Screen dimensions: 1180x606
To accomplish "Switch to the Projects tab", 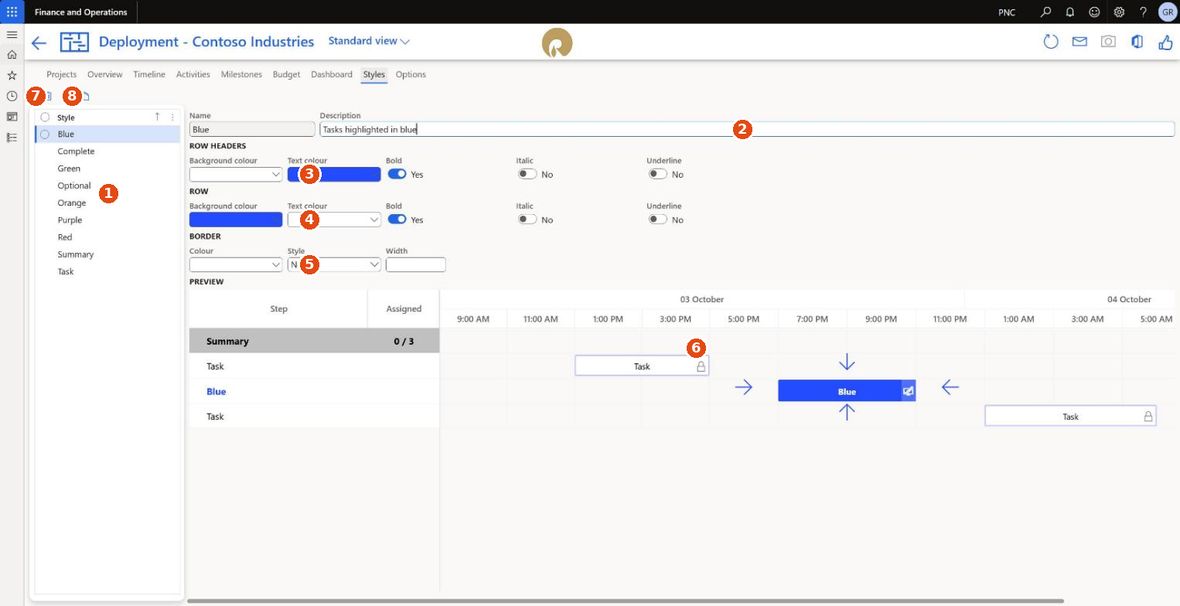I will tap(62, 75).
